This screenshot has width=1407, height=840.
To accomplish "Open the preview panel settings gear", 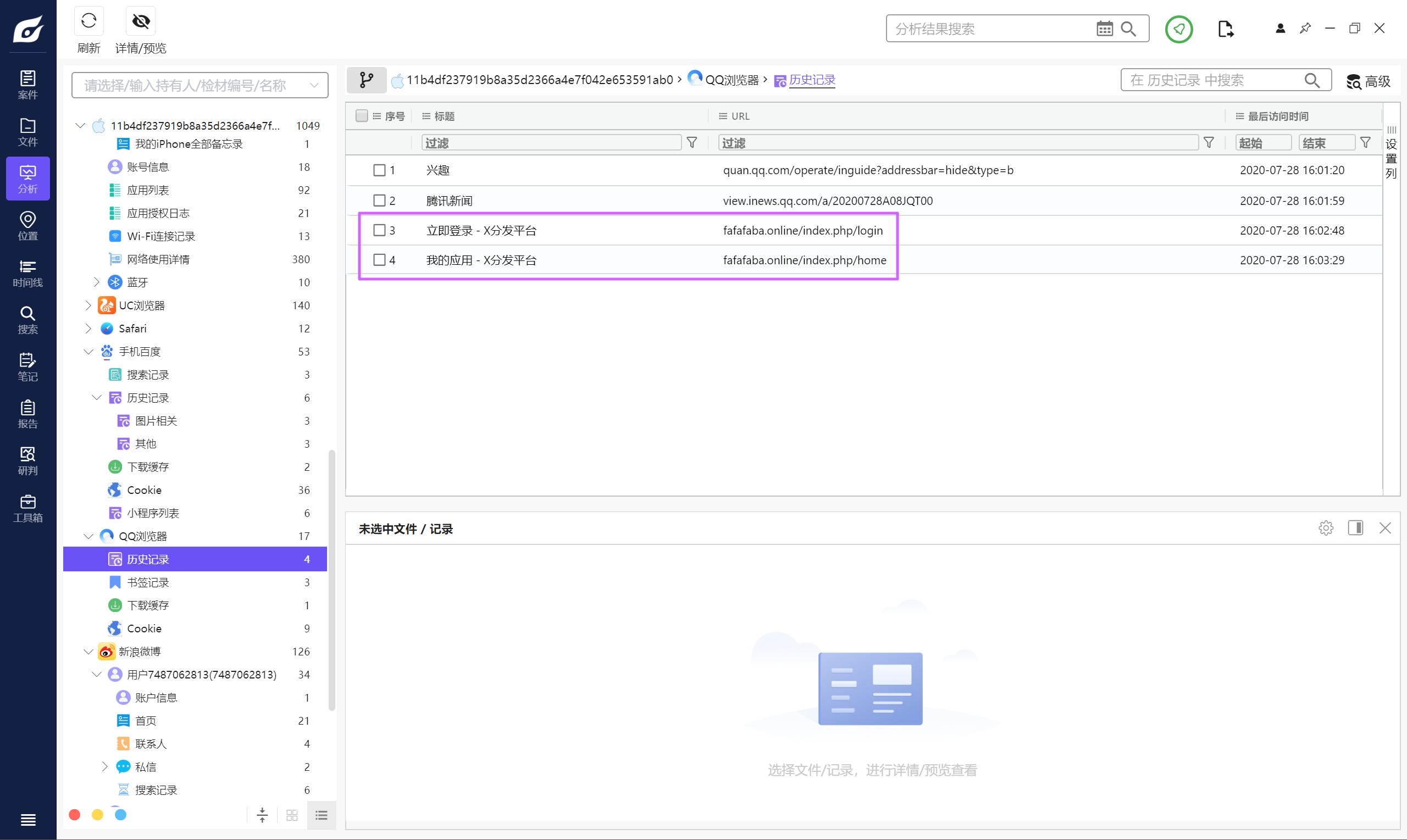I will (1326, 527).
